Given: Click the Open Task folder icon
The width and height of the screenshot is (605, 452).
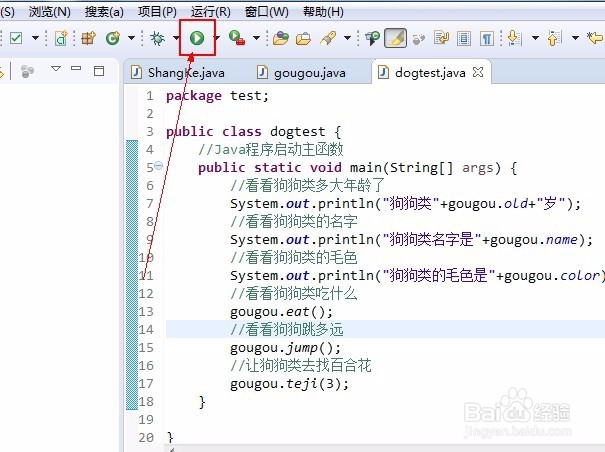Looking at the screenshot, I should tap(303, 39).
